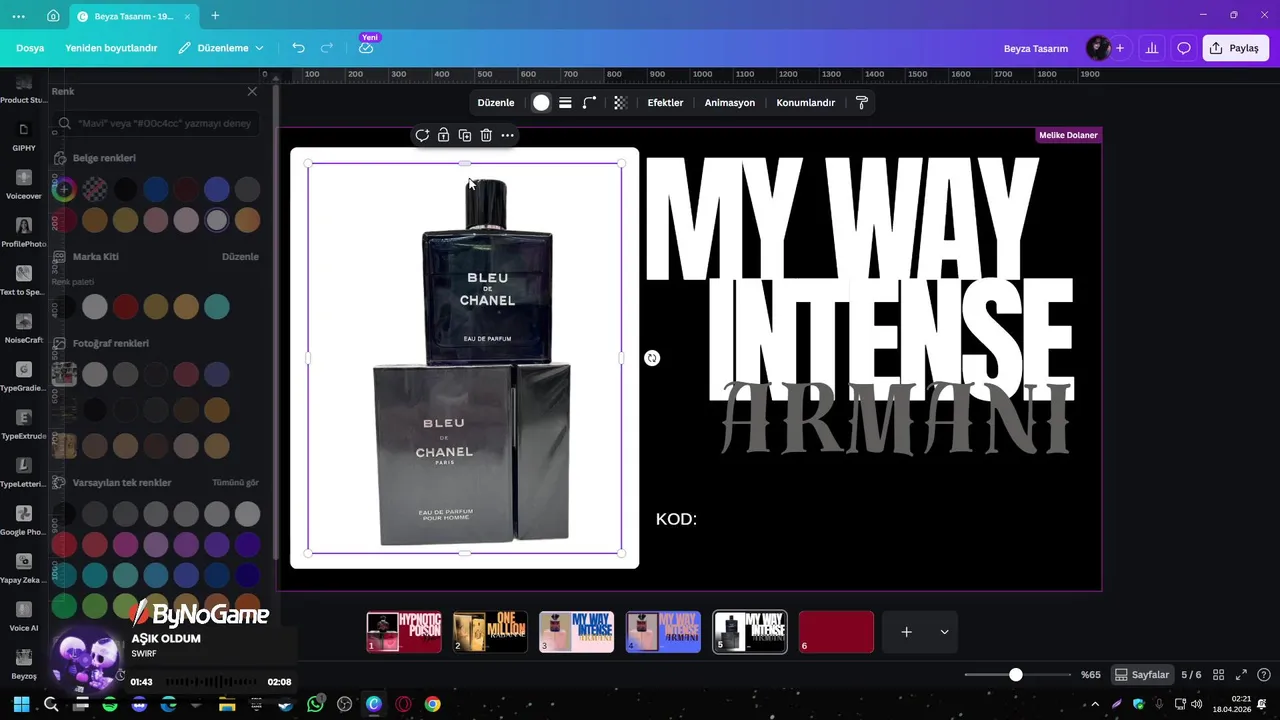Click the user avatar in header

point(1098,48)
